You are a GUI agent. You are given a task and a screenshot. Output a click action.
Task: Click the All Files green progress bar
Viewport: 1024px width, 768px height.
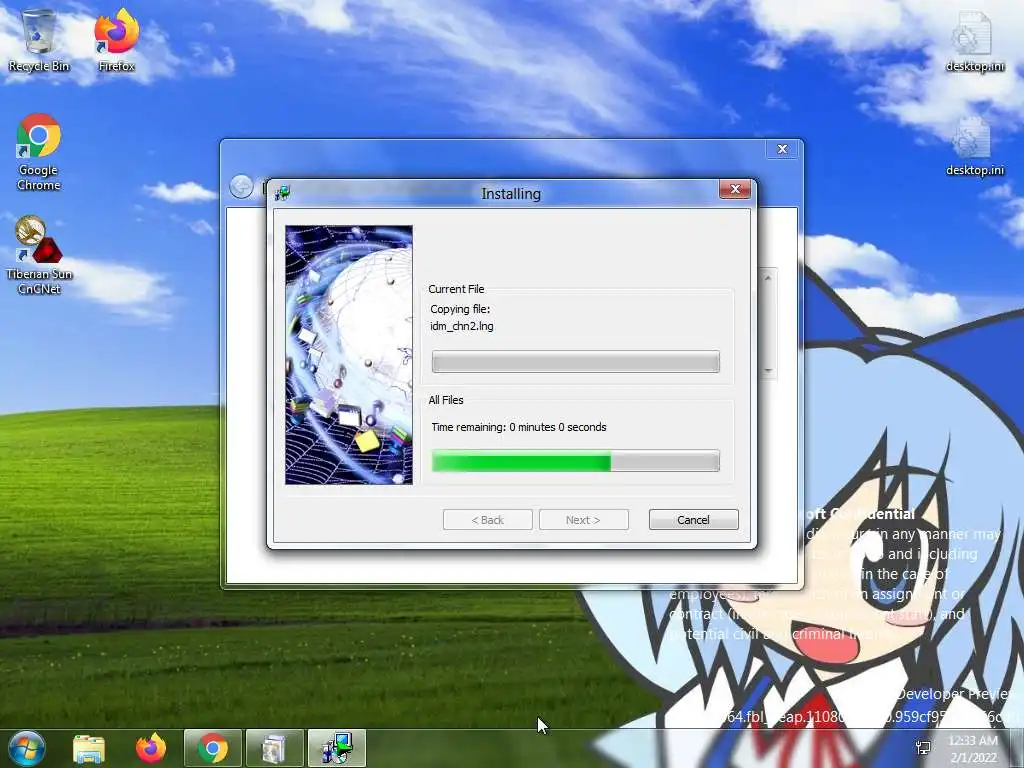point(575,460)
